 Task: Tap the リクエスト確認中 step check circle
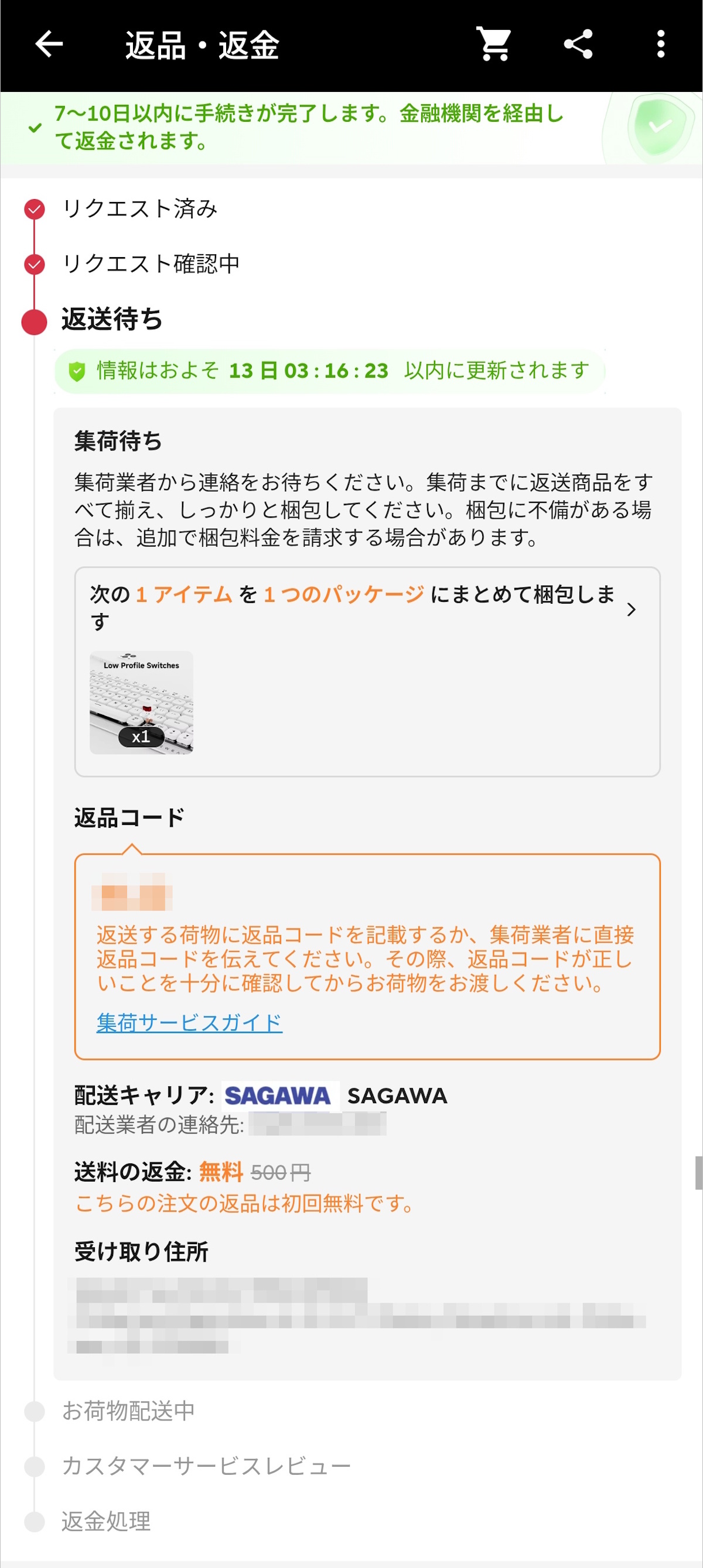pos(34,264)
